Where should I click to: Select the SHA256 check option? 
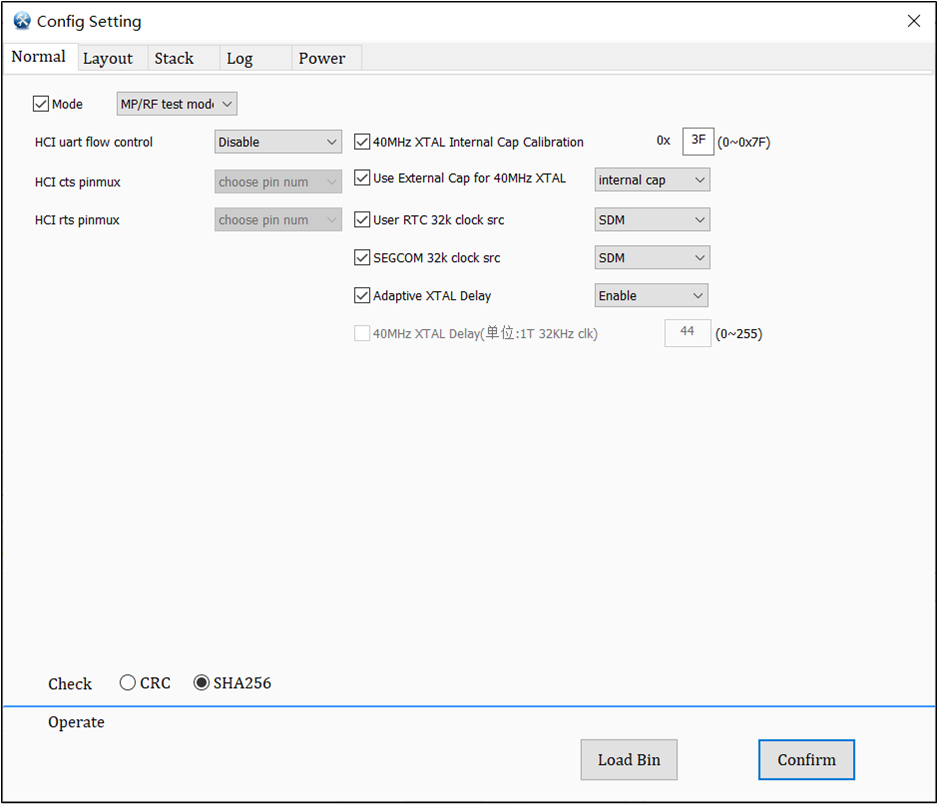pos(202,682)
